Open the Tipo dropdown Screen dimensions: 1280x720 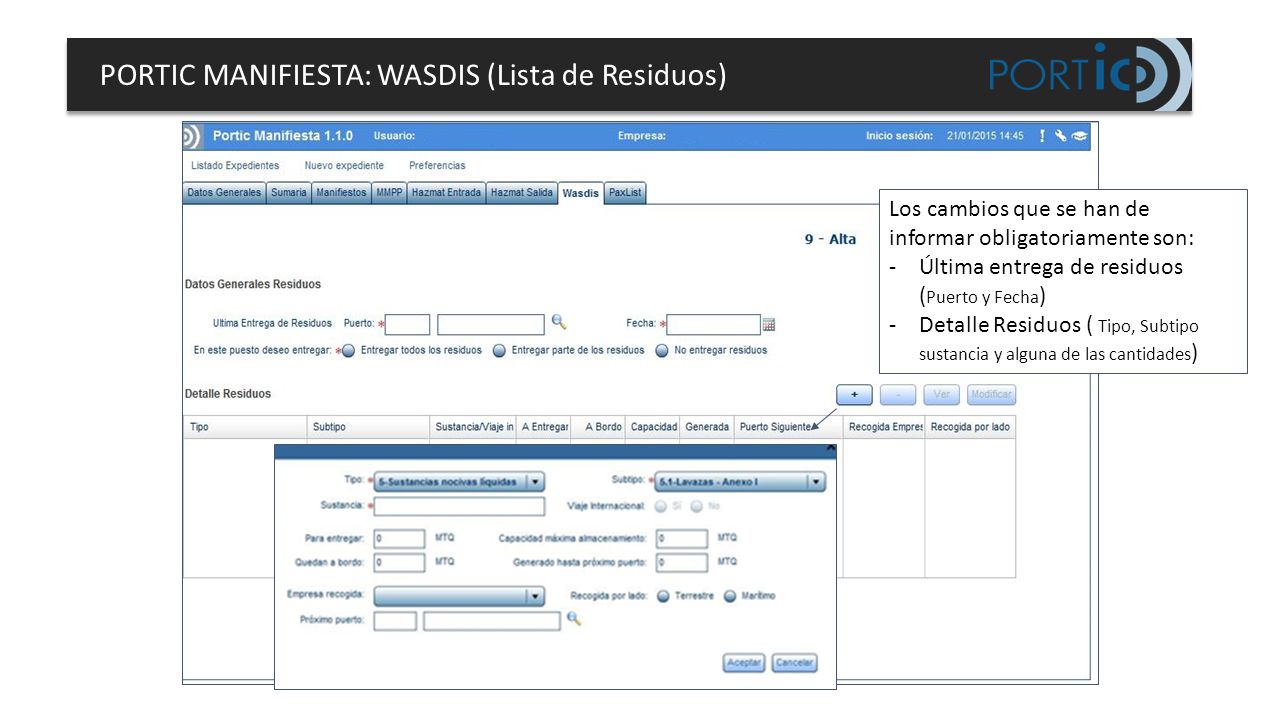[459, 482]
